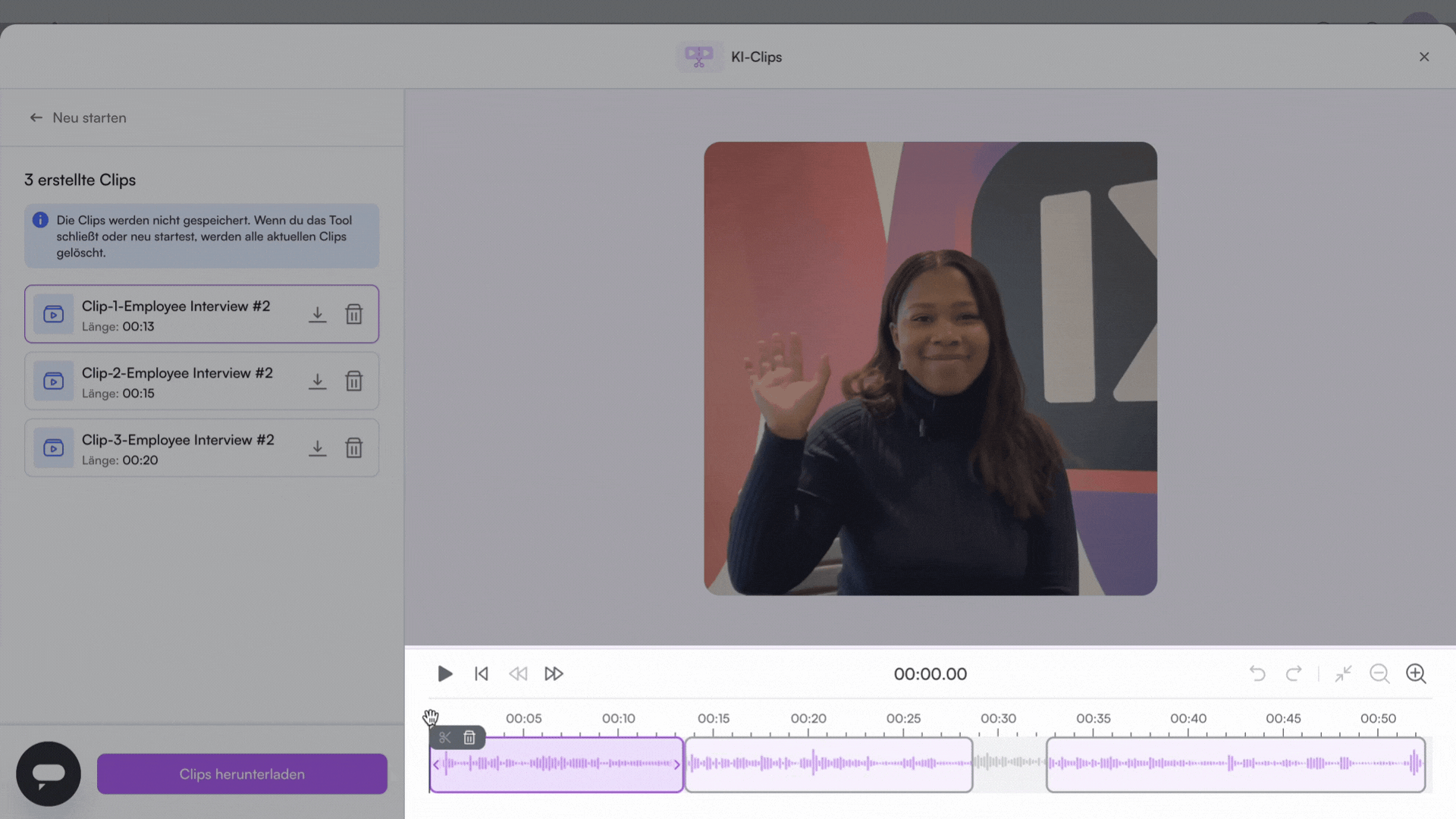Click the 00:05 ruler mark
The width and height of the screenshot is (1456, 819).
tap(524, 718)
